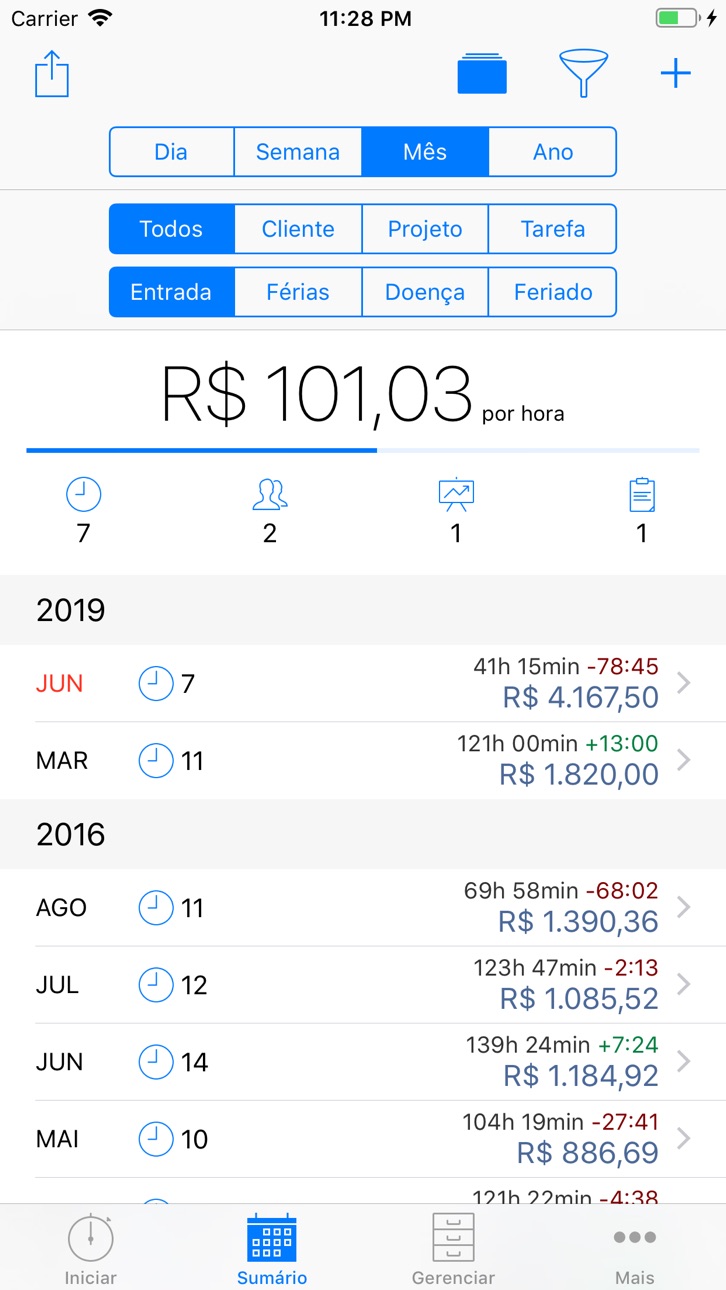Tap the 2019 section header
This screenshot has height=1290, width=726.
coord(363,610)
